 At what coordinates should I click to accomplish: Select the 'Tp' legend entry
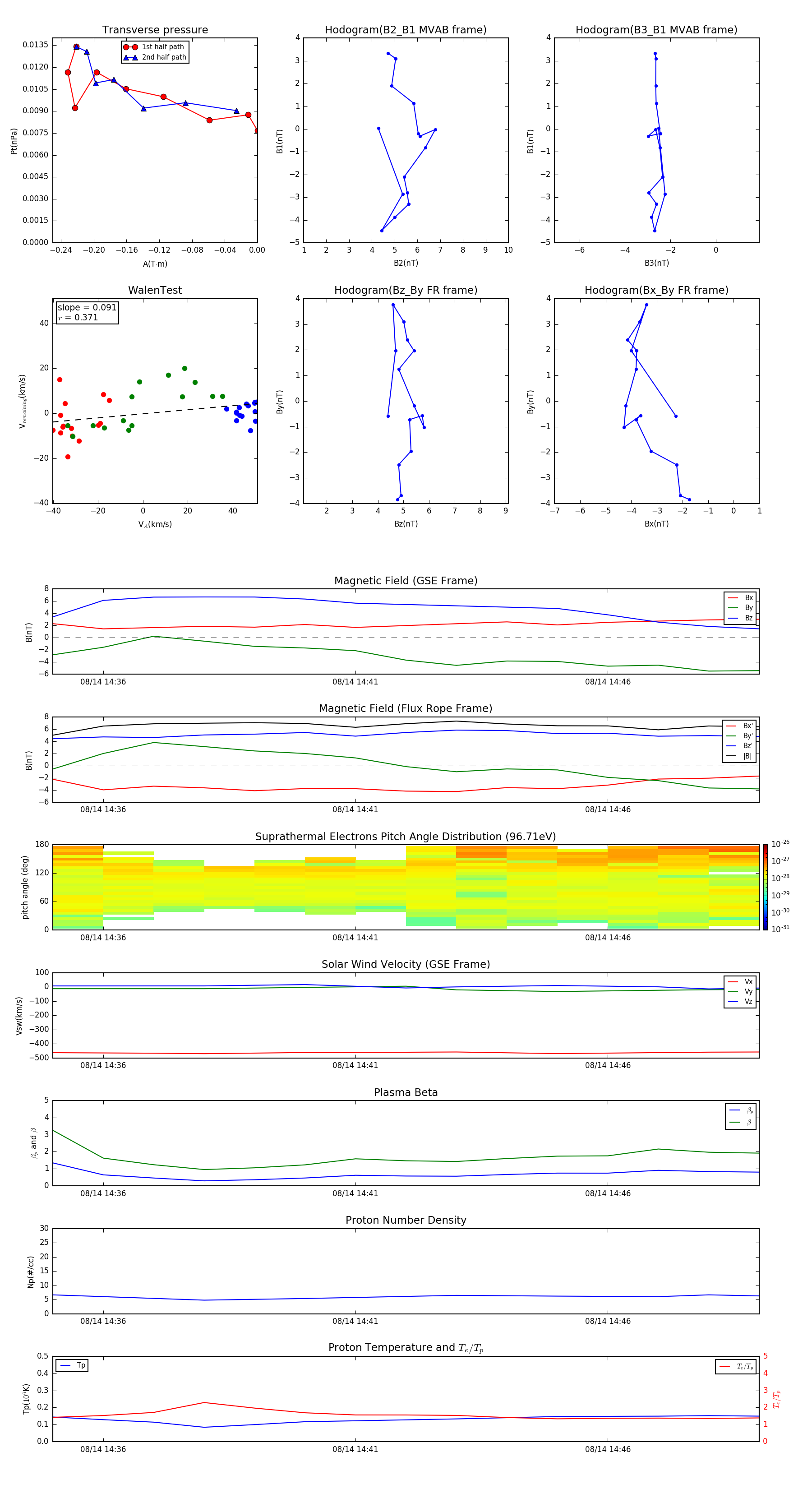72,1365
